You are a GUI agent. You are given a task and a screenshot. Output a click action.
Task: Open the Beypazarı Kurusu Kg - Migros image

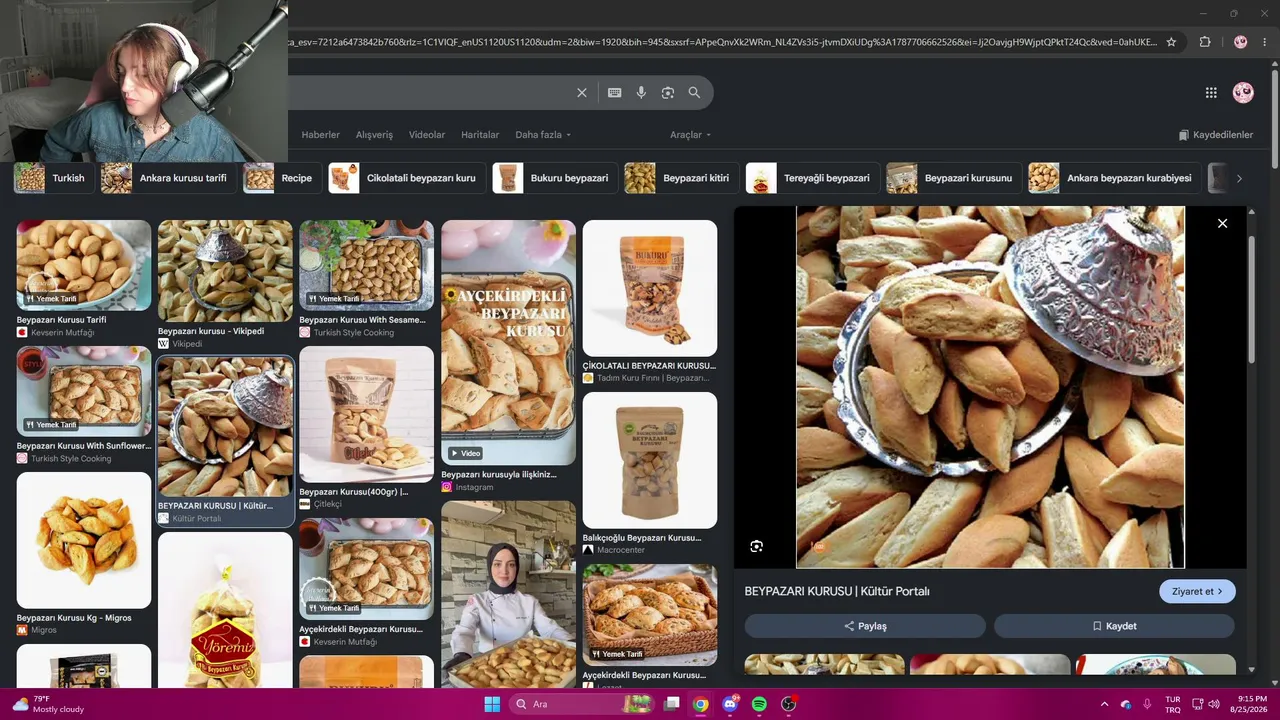(x=84, y=540)
